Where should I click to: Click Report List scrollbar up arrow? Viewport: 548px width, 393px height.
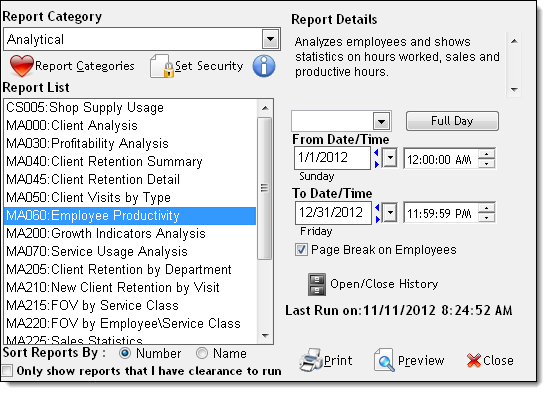click(x=265, y=108)
